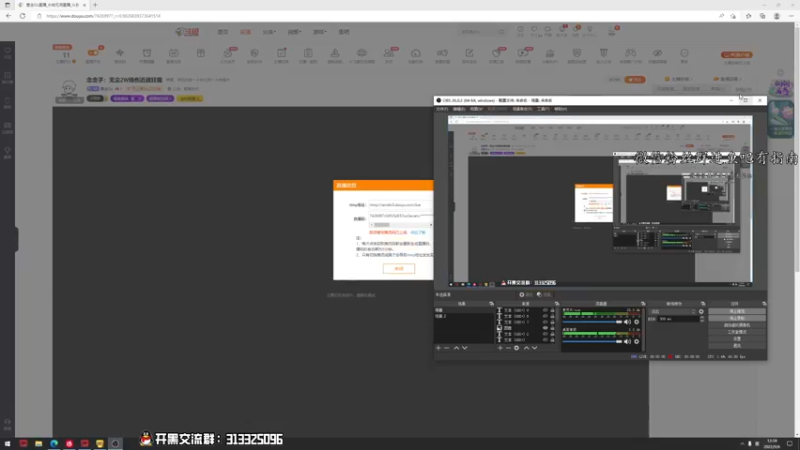Add a new source in OBS sources panel

pos(500,348)
